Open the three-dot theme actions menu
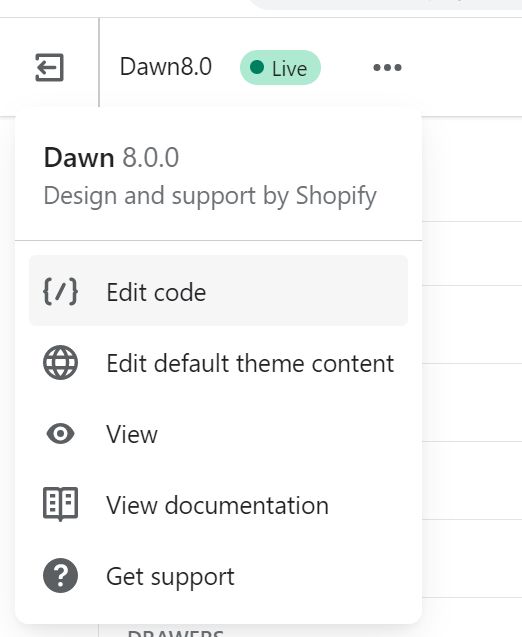The height and width of the screenshot is (637, 522). tap(387, 67)
